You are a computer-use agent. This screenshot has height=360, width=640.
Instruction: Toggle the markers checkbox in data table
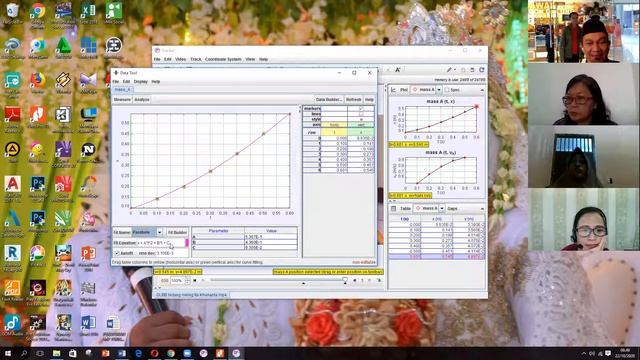pos(361,109)
